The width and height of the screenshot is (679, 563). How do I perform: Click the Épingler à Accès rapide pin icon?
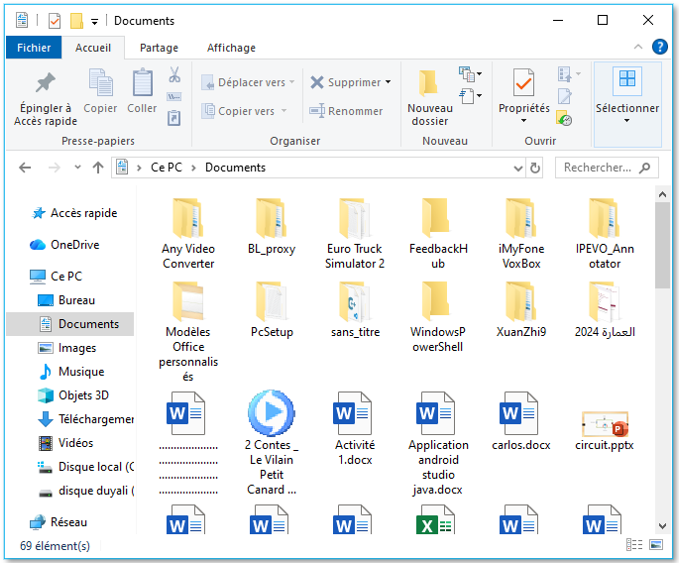(44, 83)
